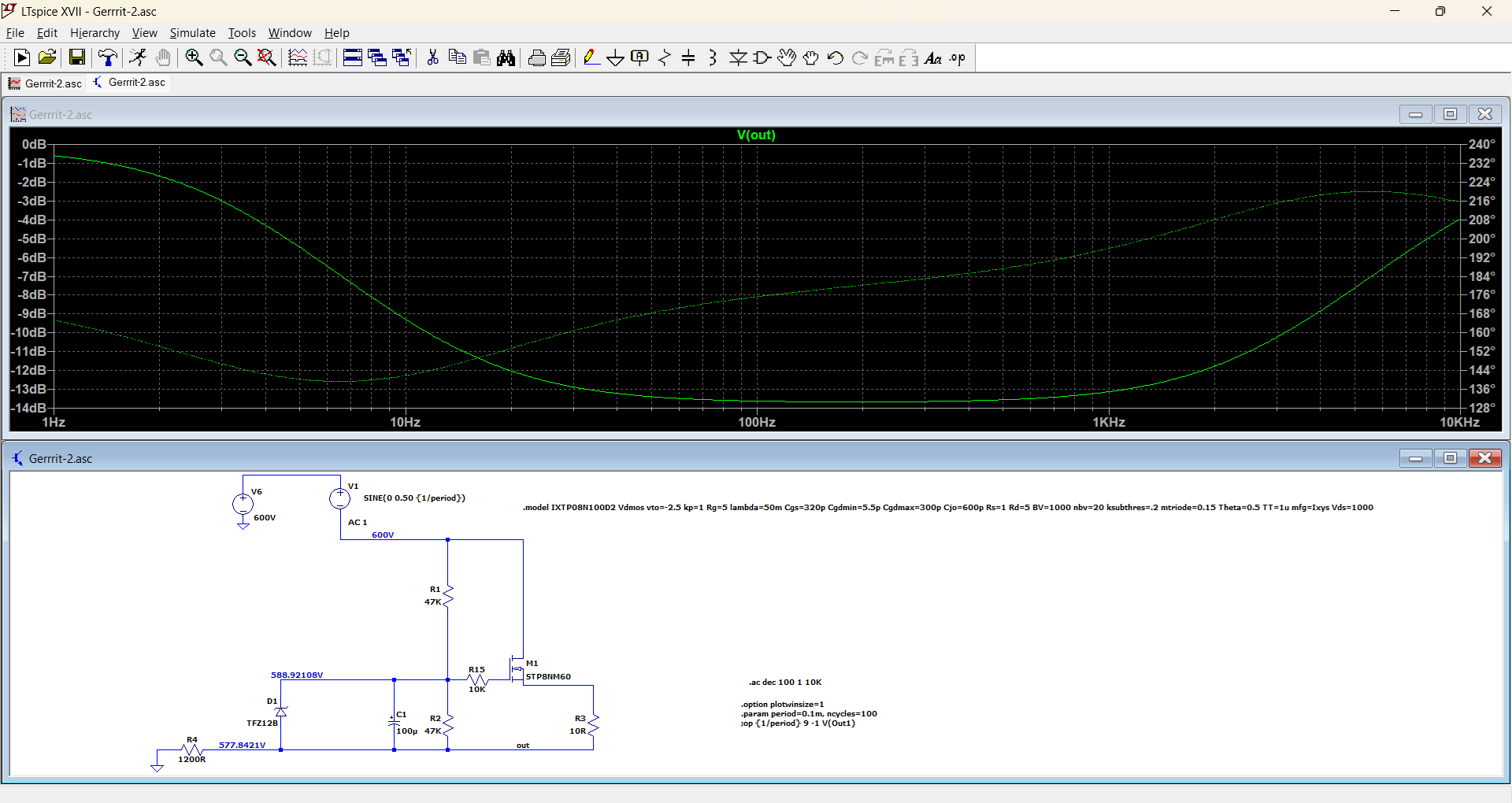The height and width of the screenshot is (803, 1512).
Task: Click the Zoom full extents icon
Action: pos(267,57)
